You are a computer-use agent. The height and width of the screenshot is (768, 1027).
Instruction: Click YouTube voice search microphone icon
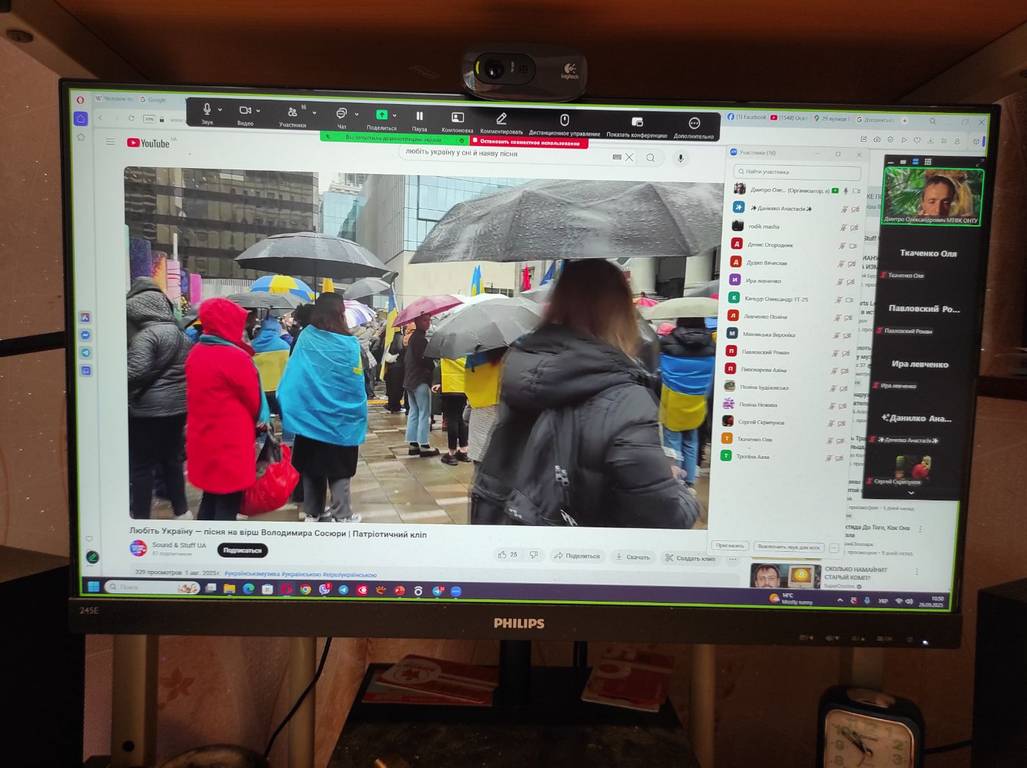click(680, 158)
